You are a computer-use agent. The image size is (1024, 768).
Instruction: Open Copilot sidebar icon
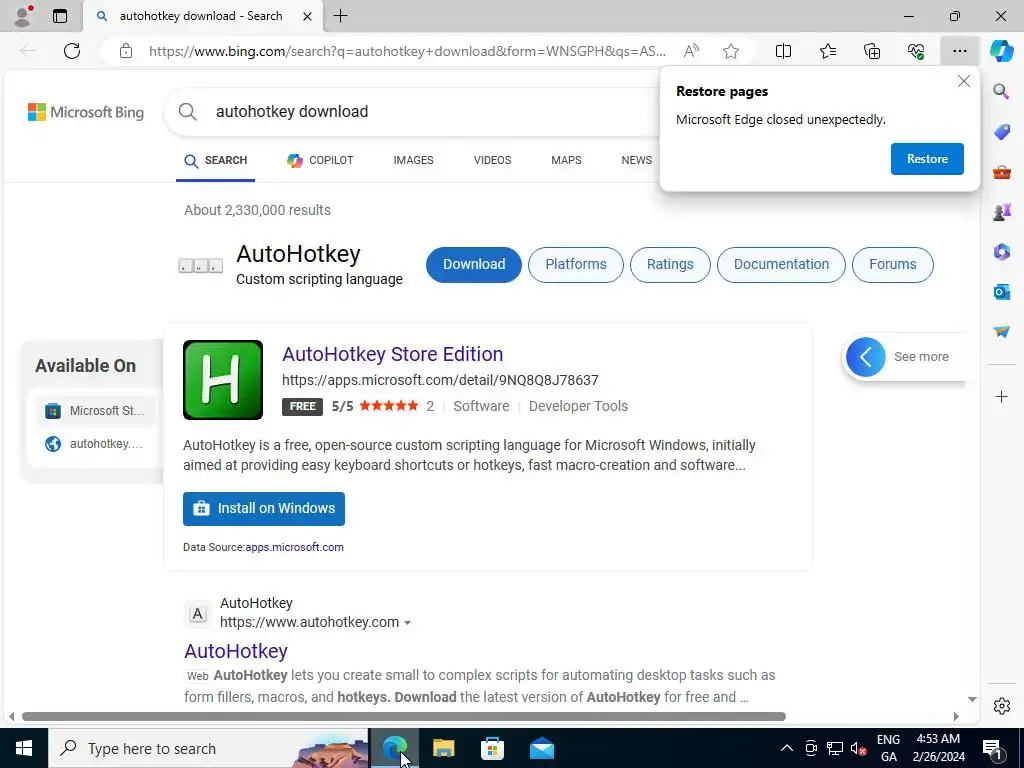click(x=1001, y=51)
